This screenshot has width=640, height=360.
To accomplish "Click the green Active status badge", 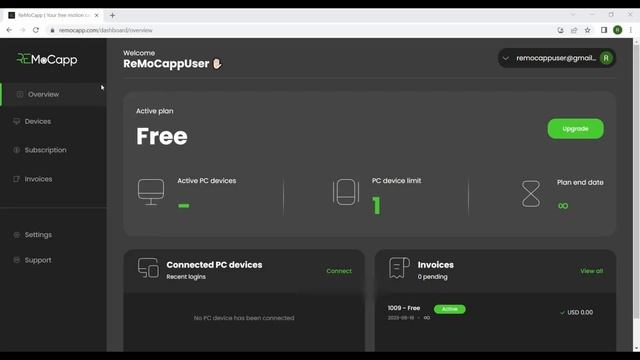I will [x=449, y=309].
